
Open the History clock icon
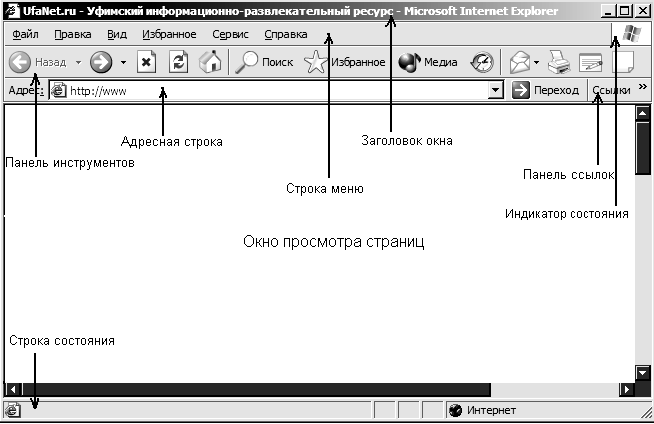[482, 63]
